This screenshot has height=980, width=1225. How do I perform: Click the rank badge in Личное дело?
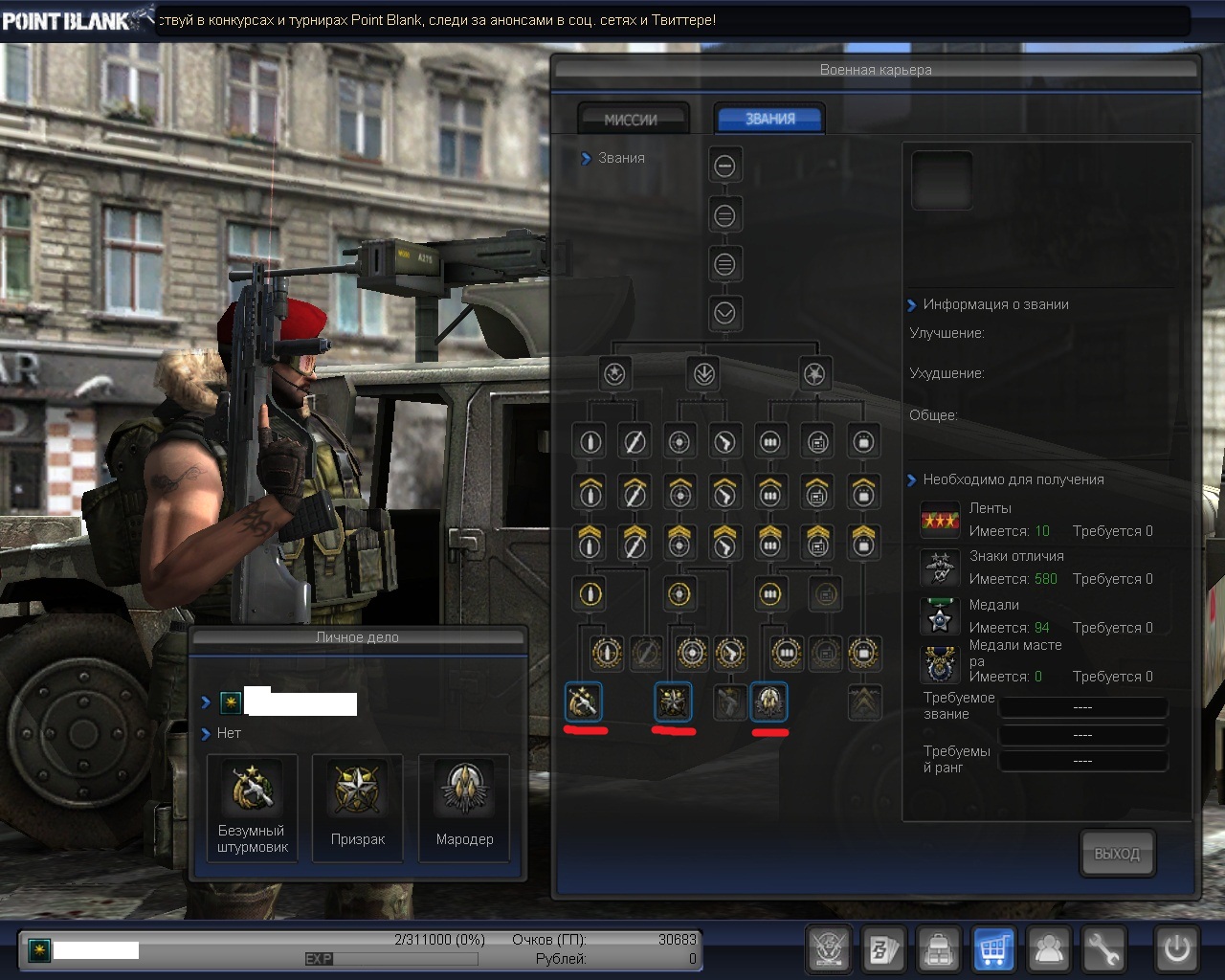[231, 703]
